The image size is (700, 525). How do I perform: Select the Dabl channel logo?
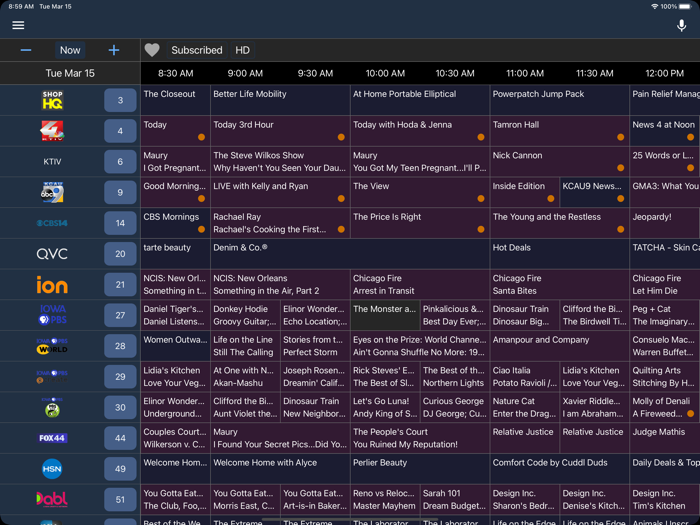click(52, 499)
